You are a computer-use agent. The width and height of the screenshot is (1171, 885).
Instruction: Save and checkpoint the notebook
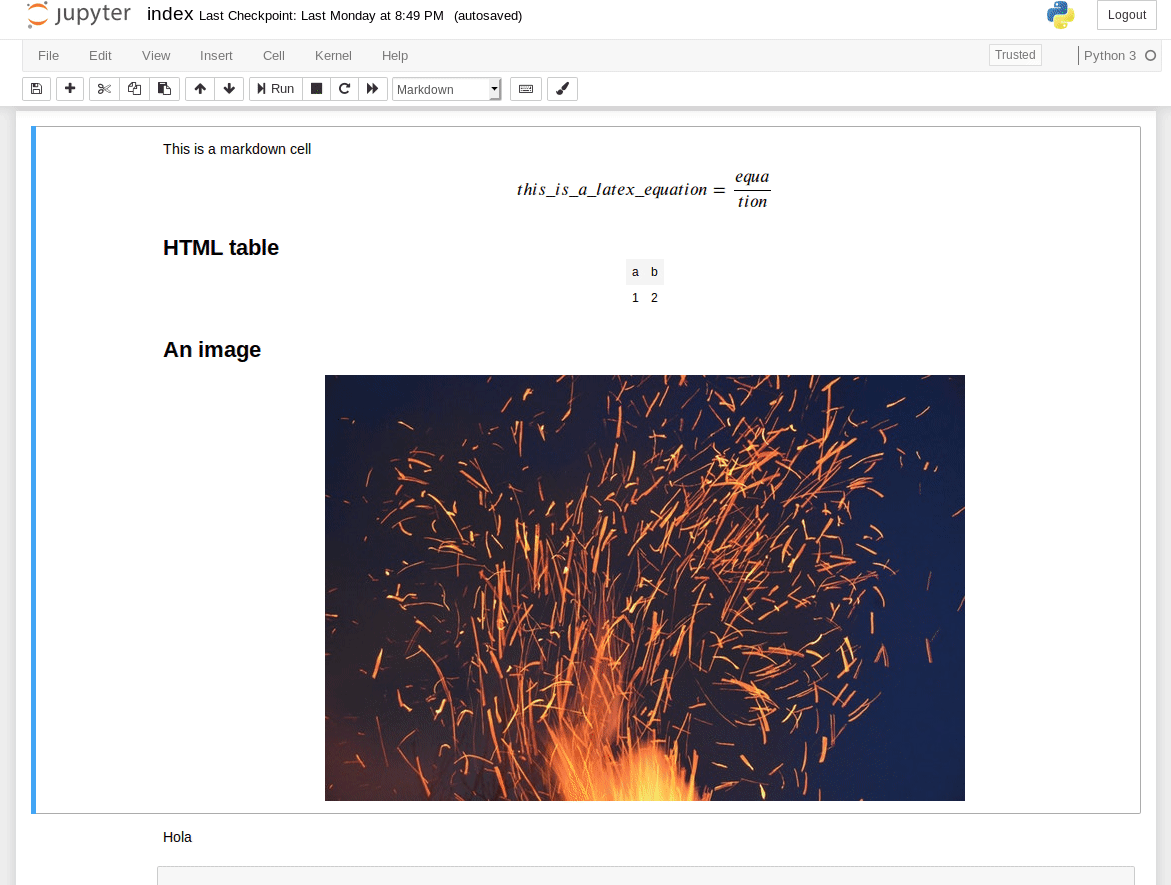37,89
